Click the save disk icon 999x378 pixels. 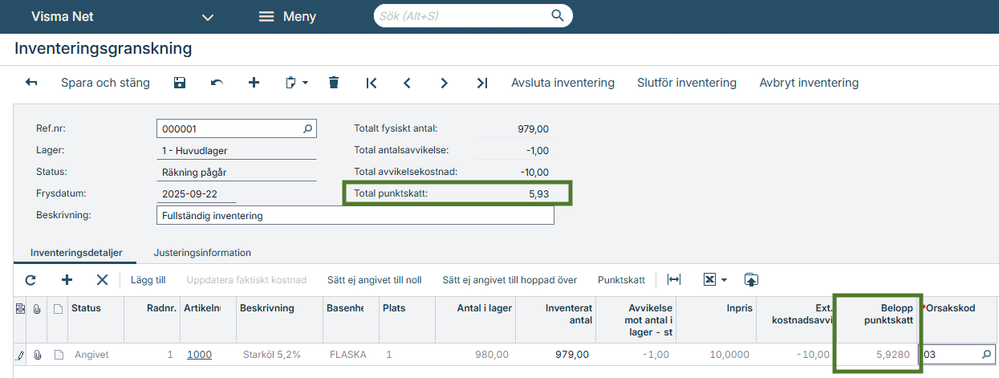tap(180, 83)
